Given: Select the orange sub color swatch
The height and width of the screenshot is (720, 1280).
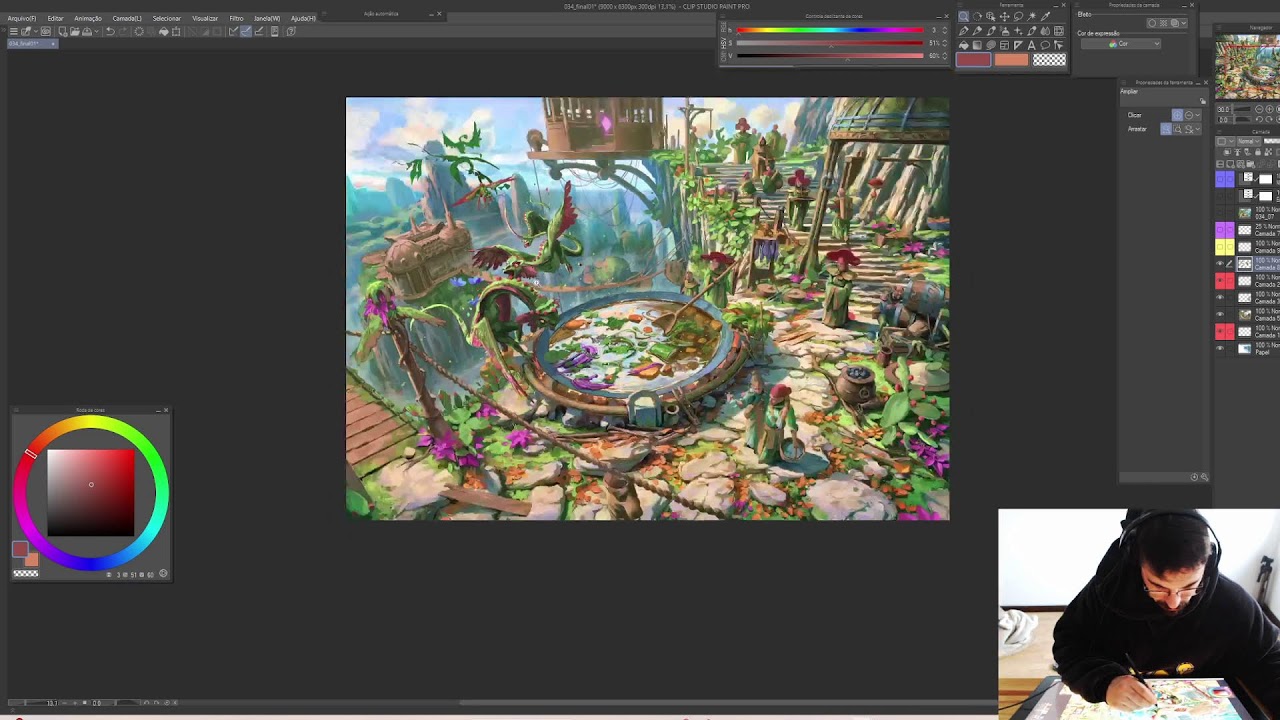Looking at the screenshot, I should [1011, 59].
